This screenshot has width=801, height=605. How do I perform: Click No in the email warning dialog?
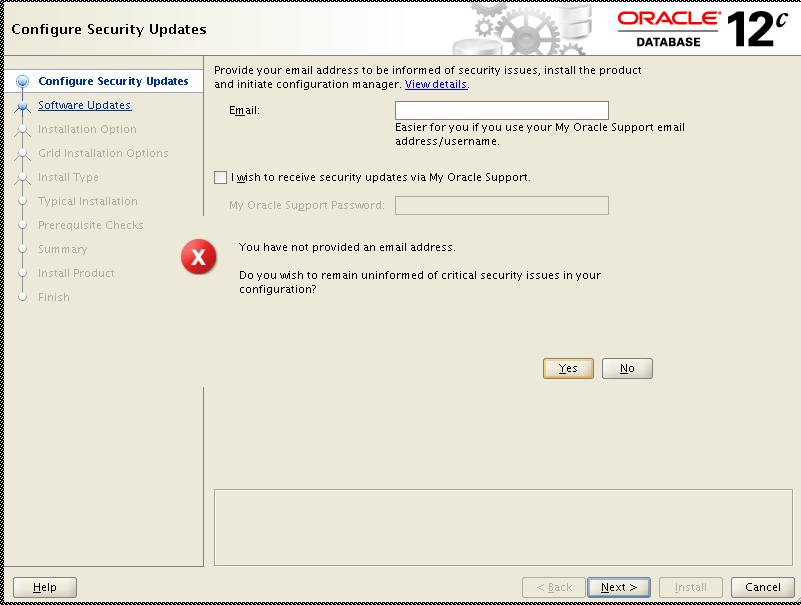point(627,368)
